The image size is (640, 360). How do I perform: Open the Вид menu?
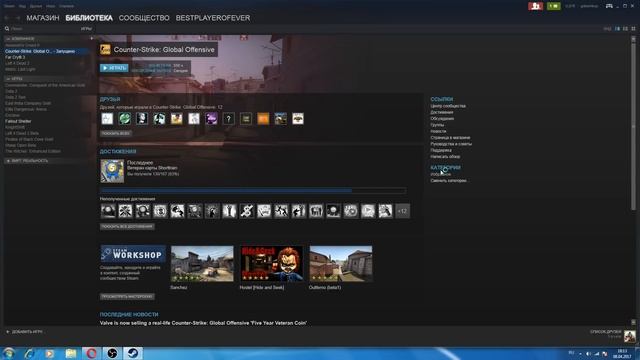tap(22, 6)
